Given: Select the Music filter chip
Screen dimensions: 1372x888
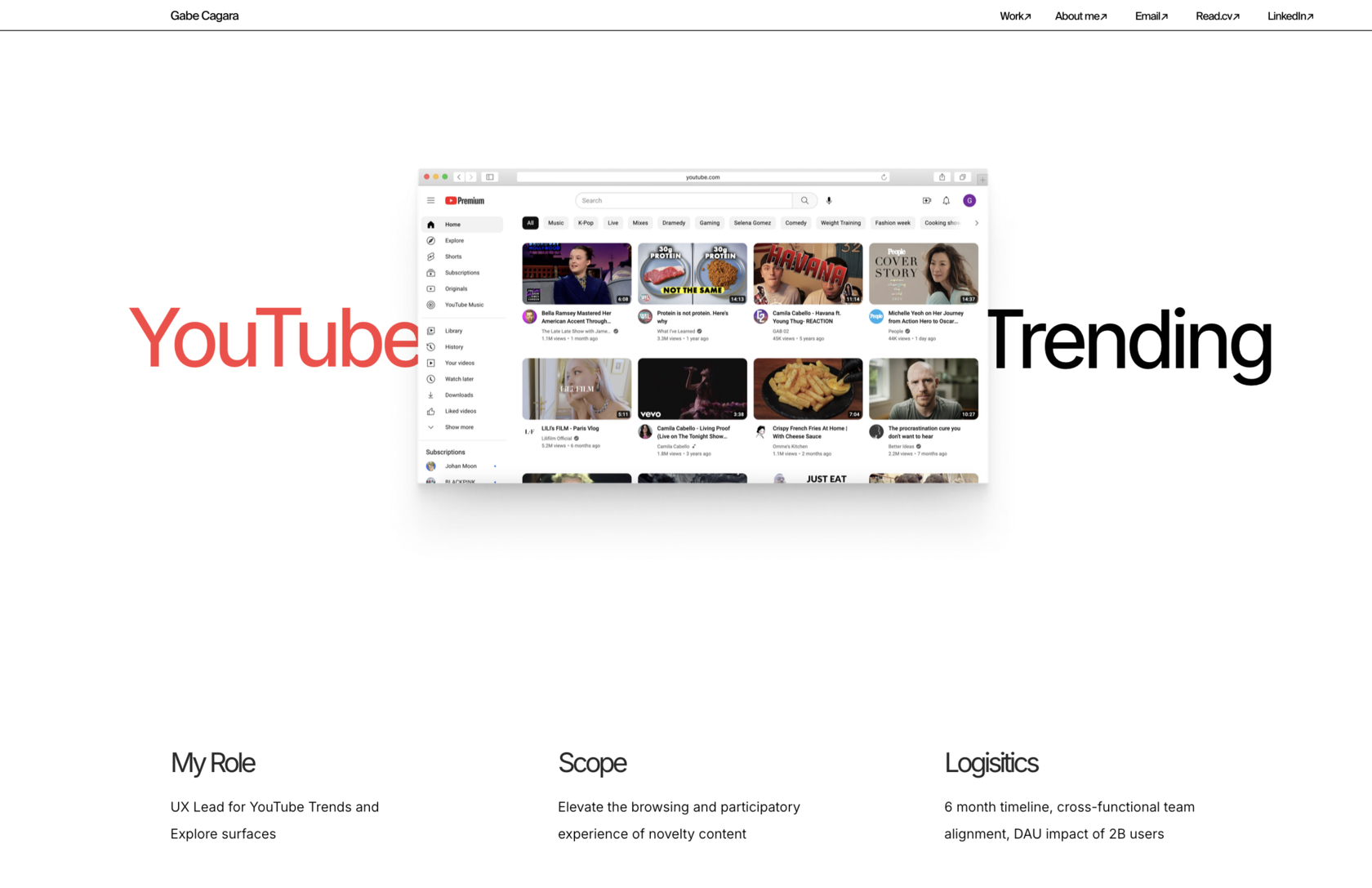Looking at the screenshot, I should (x=556, y=223).
